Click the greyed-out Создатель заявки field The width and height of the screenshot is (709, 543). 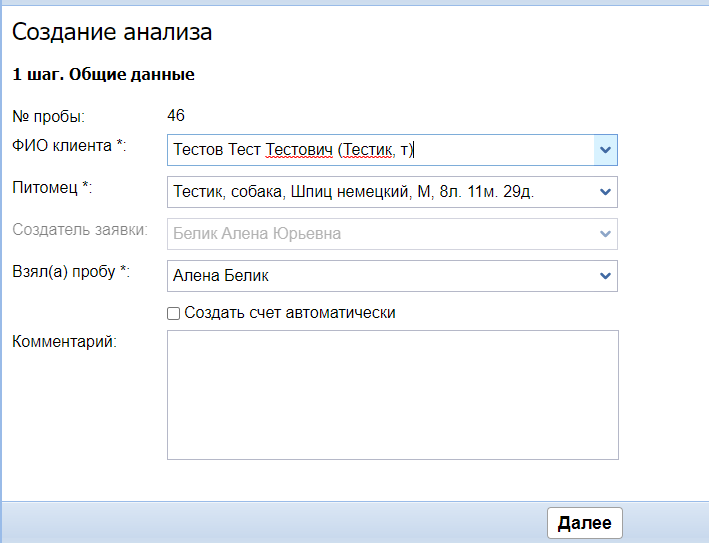pyautogui.click(x=380, y=234)
